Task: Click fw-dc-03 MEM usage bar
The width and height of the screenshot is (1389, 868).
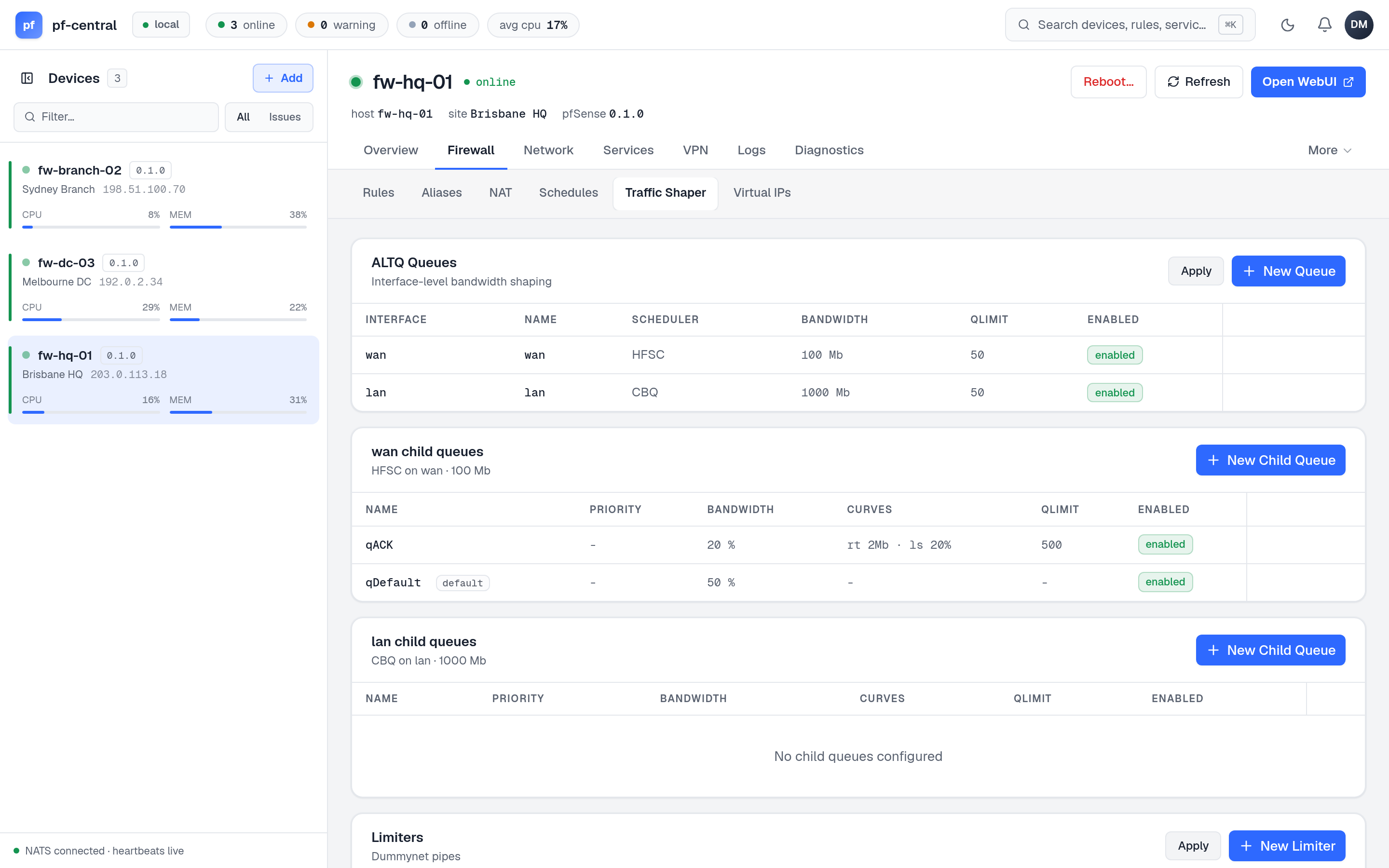Action: (x=238, y=320)
